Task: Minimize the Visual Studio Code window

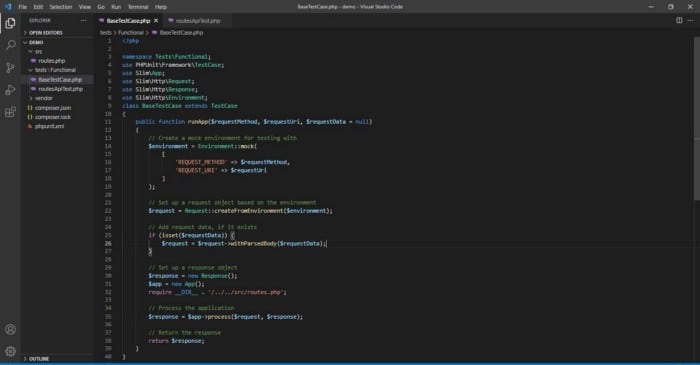Action: (x=651, y=7)
